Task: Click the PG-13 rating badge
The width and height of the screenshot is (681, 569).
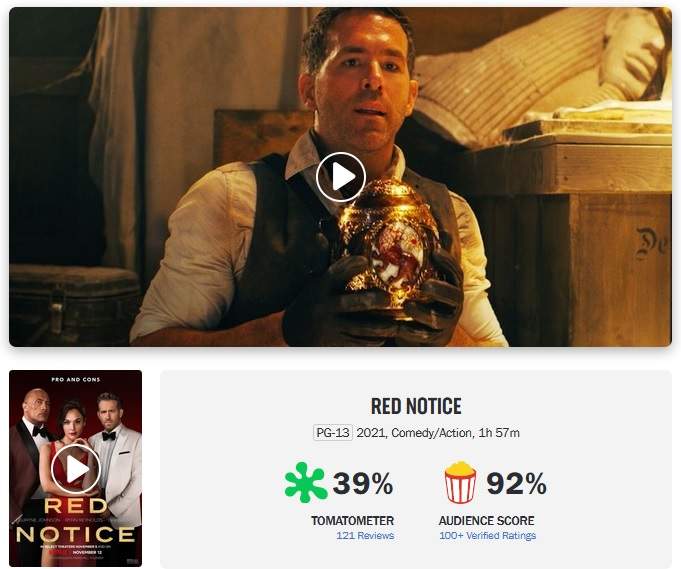Action: 333,433
